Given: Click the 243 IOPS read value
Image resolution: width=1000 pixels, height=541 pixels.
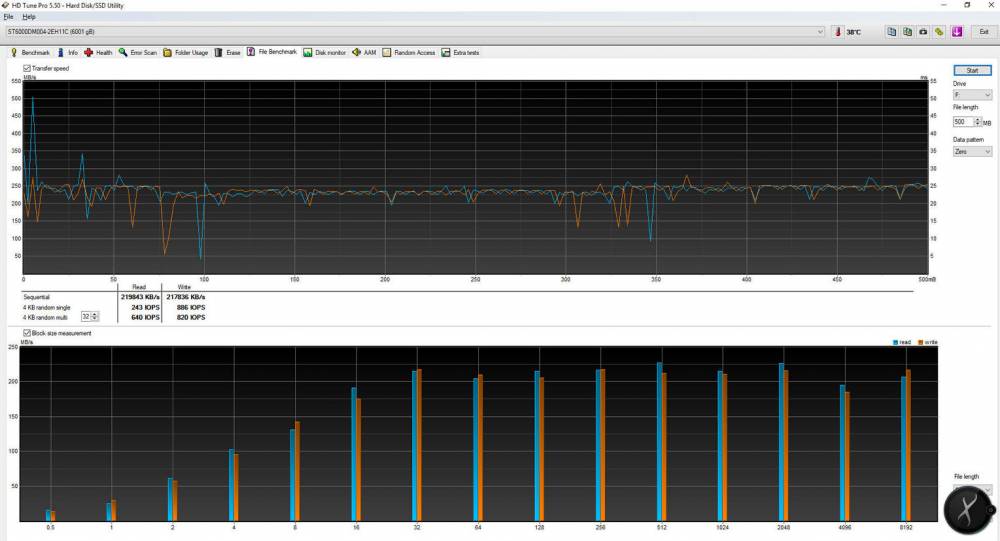Looking at the screenshot, I should (146, 308).
